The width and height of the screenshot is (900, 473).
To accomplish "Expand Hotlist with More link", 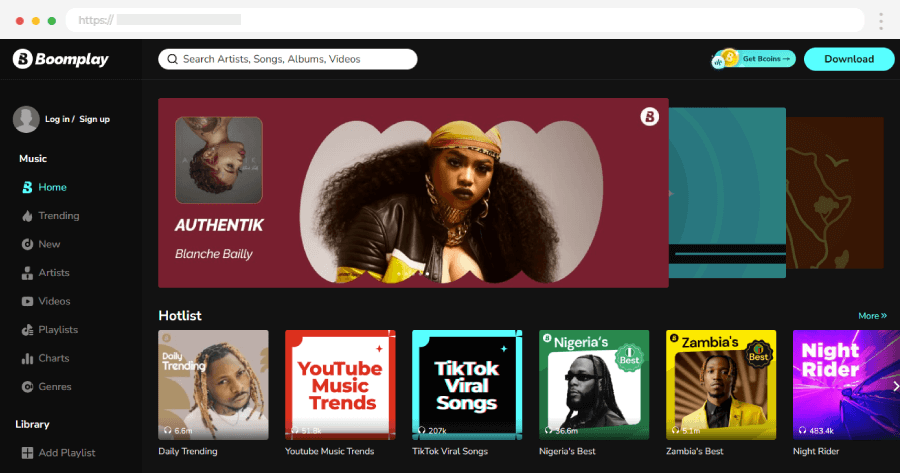I will coord(872,316).
